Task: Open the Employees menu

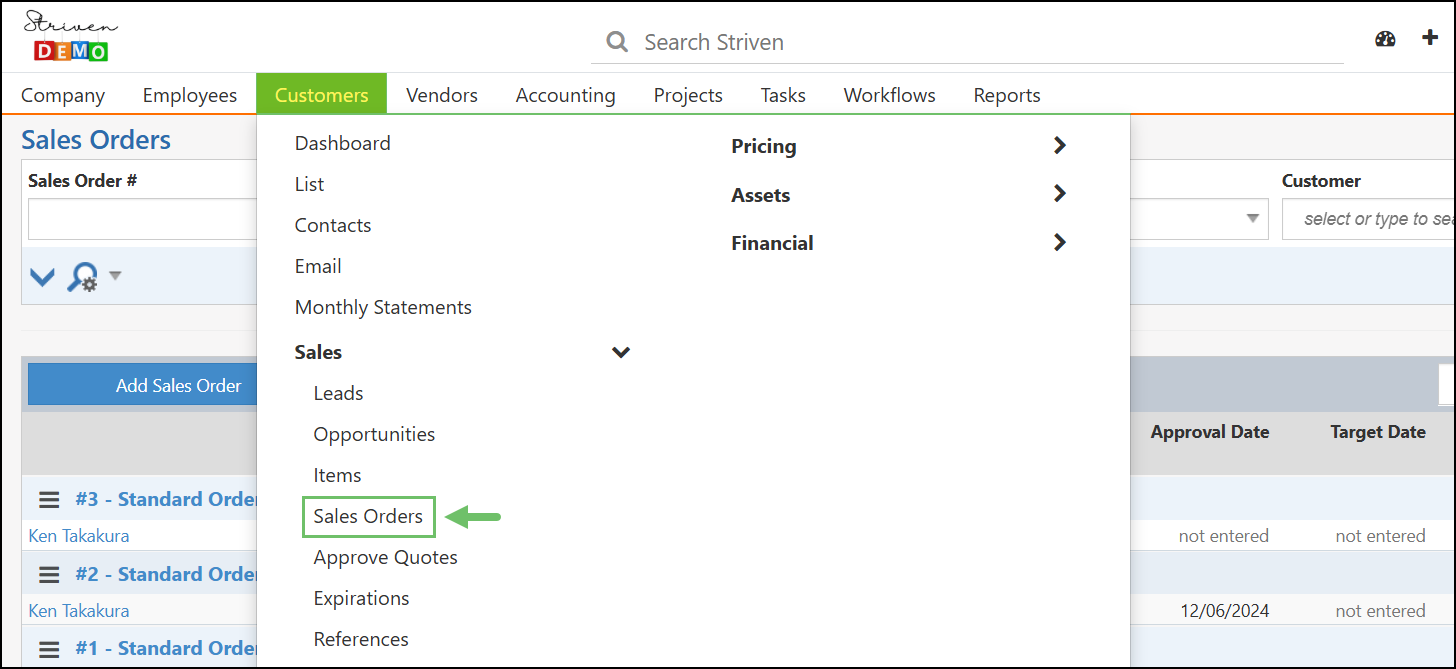Action: click(x=190, y=95)
